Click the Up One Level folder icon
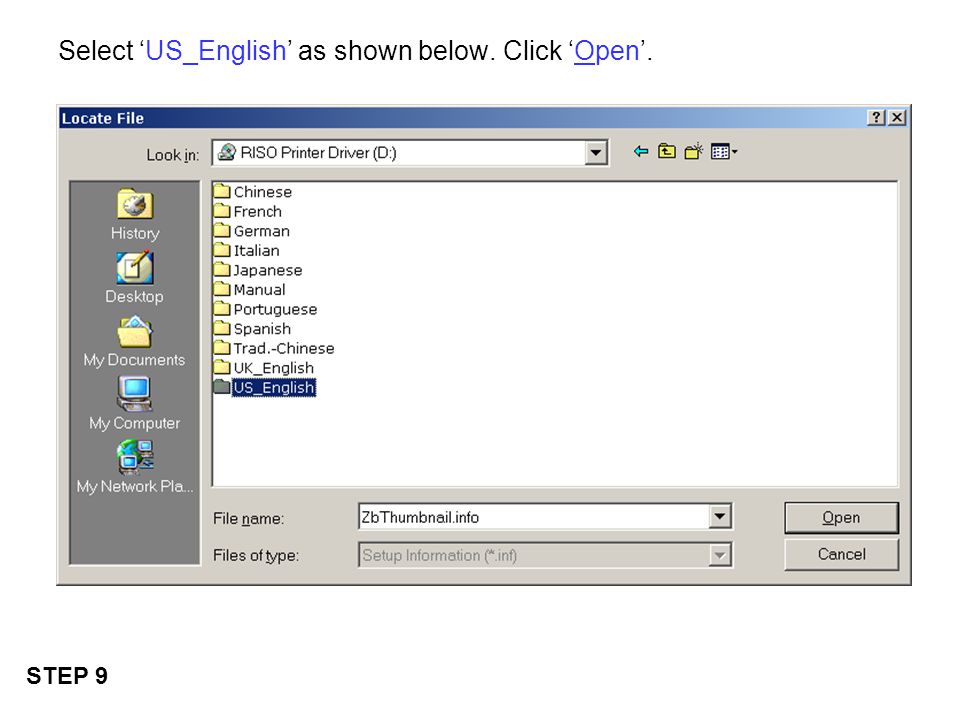960x720 pixels. 667,151
